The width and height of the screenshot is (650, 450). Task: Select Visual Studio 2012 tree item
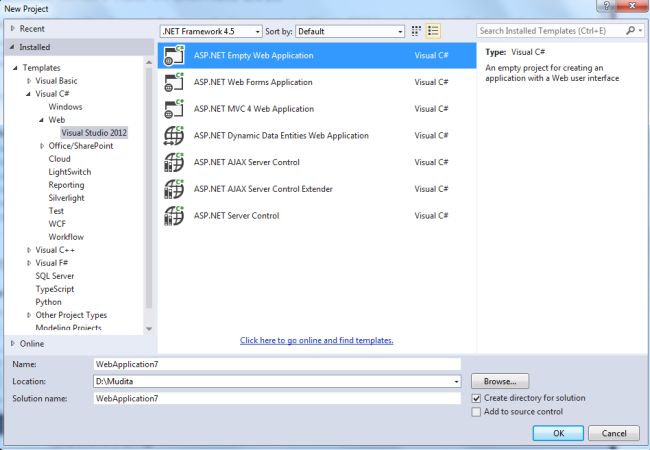[x=94, y=133]
